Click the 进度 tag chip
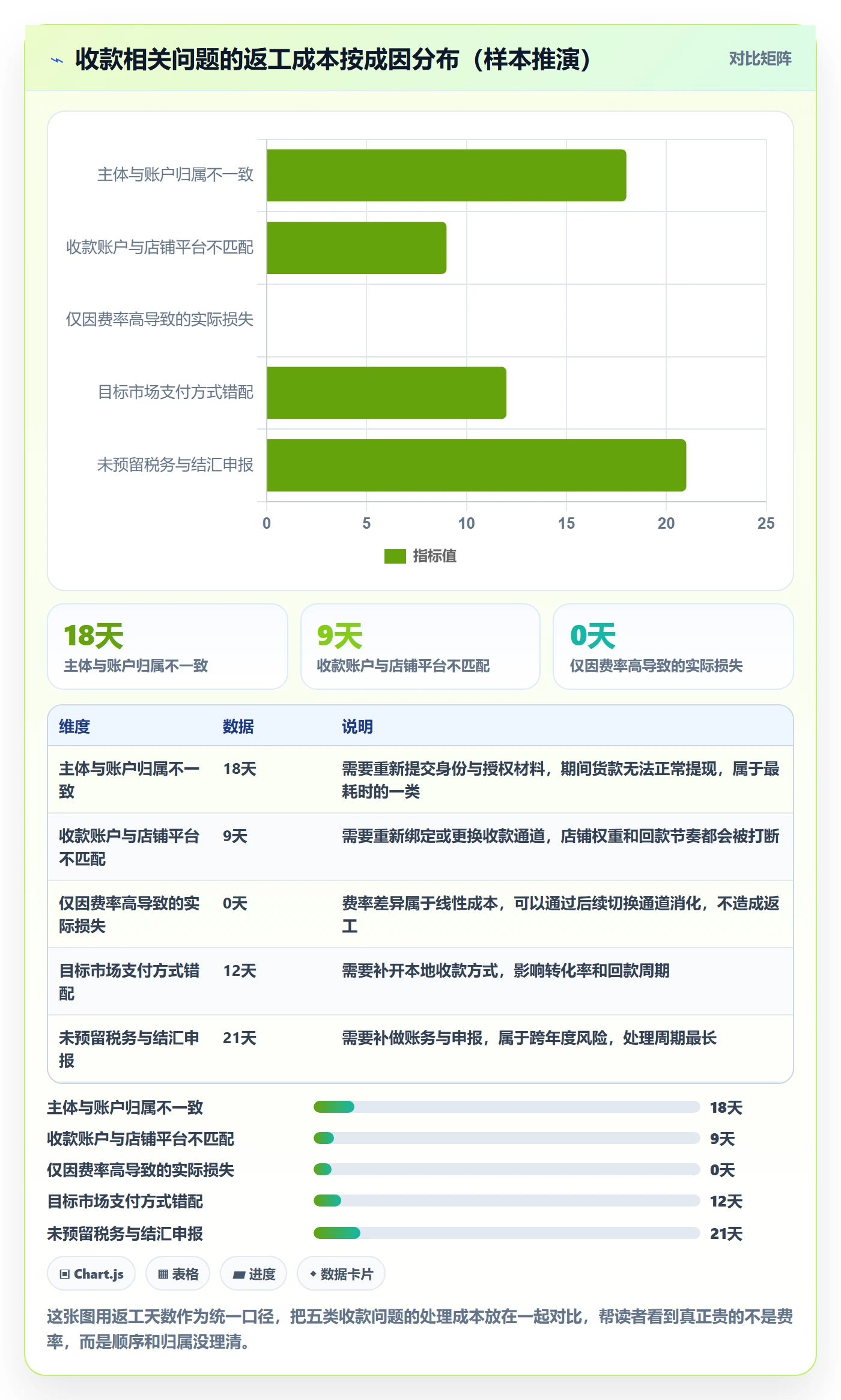Screen dimensions: 841x1400 [x=254, y=1273]
